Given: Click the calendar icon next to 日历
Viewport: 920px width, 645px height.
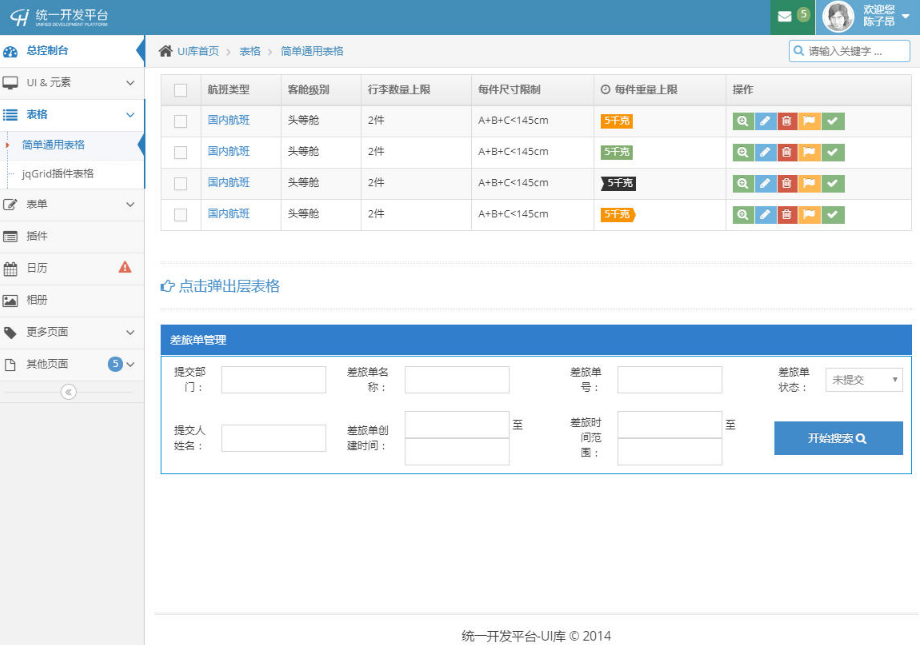Looking at the screenshot, I should (13, 268).
